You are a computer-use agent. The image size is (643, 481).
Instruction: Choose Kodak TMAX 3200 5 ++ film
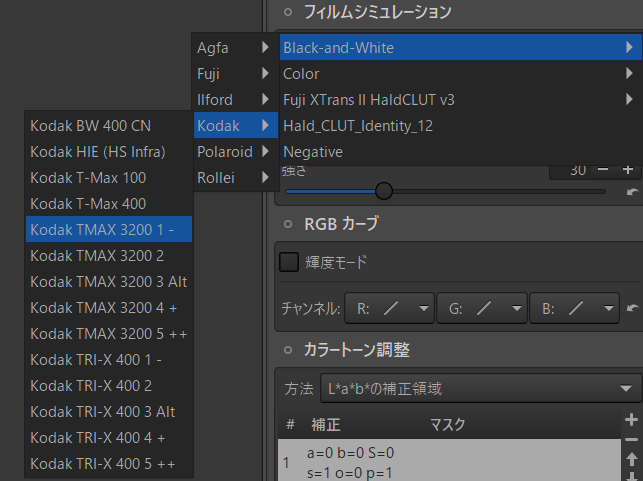[x=109, y=333]
